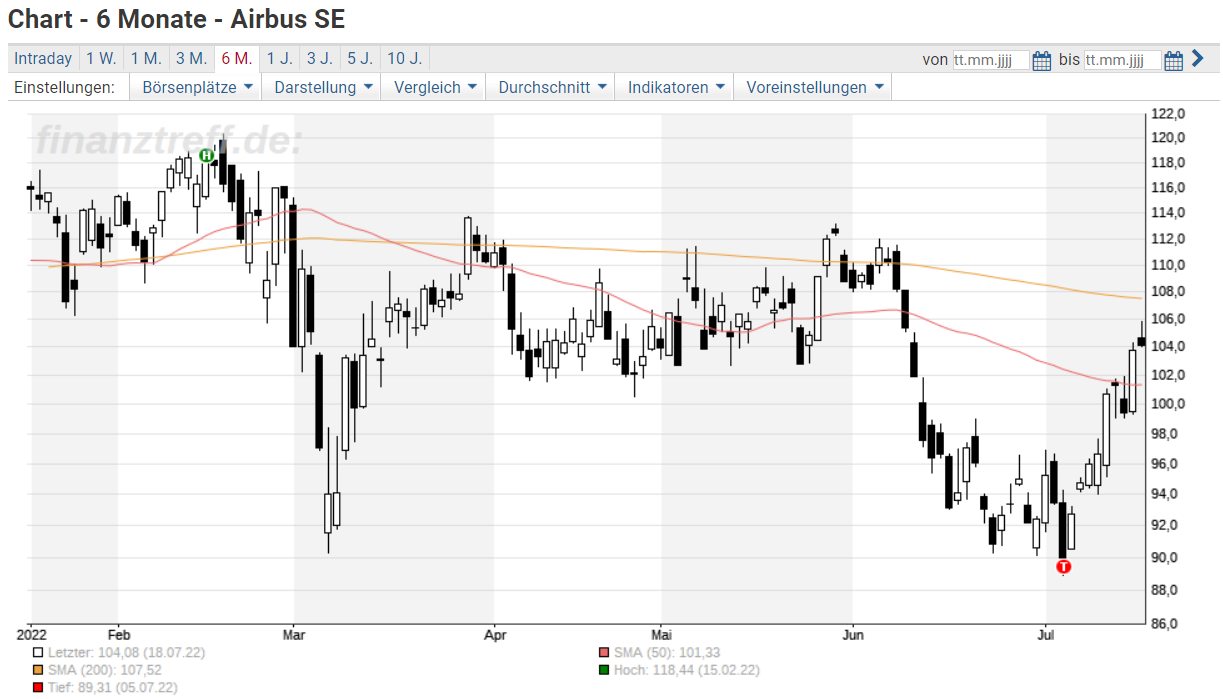1223x699 pixels.
Task: Focus the bis end date input field
Action: 1122,60
